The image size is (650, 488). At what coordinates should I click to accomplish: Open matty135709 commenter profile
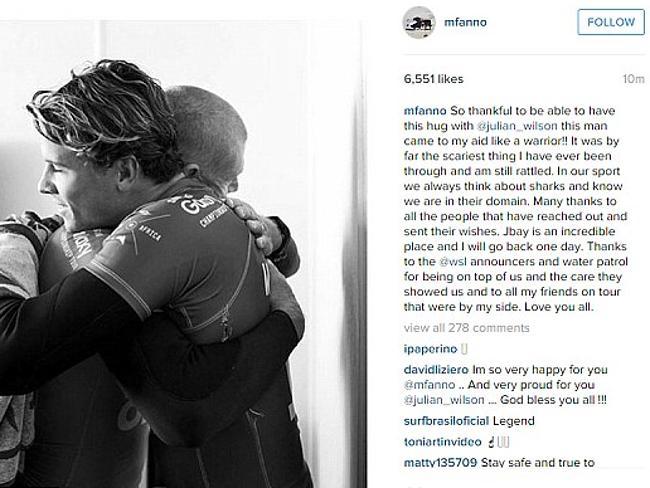point(440,462)
